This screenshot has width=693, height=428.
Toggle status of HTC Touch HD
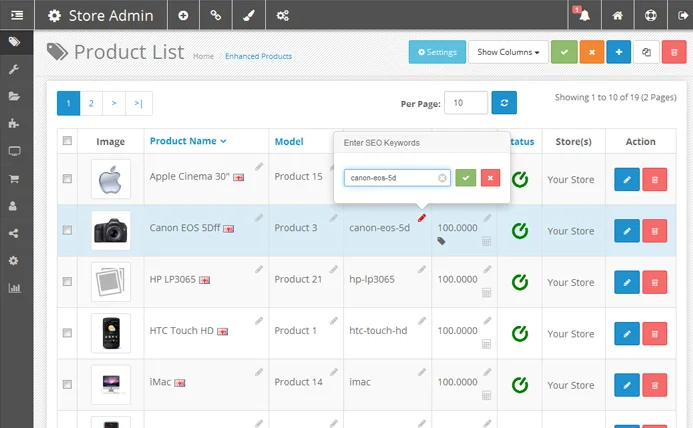pos(520,333)
